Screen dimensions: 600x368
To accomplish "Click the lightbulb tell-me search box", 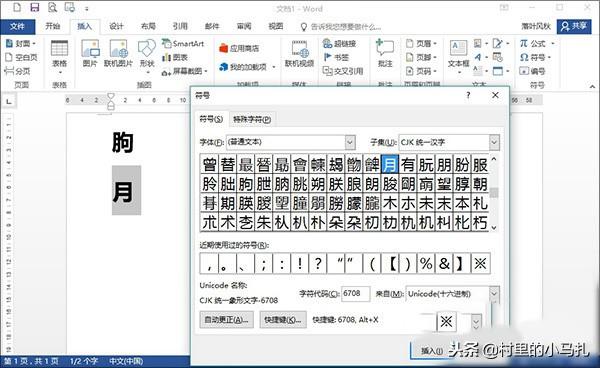I will click(x=341, y=27).
